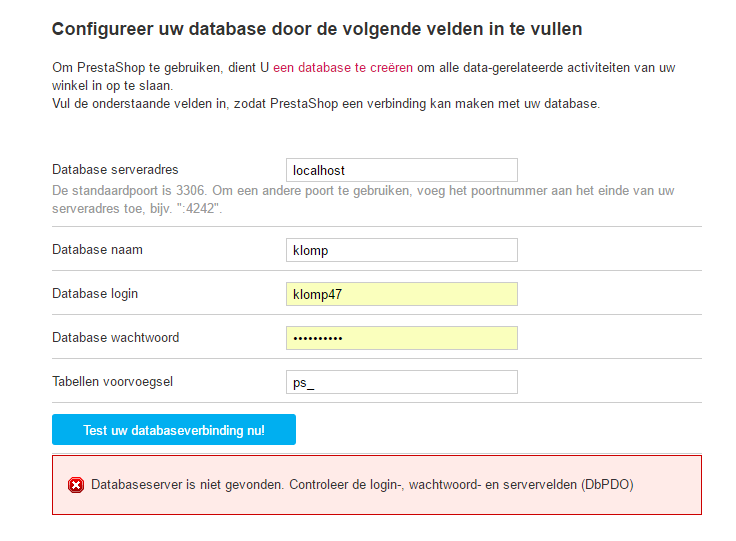Click the '(DbPDO)' text in error box
This screenshot has width=736, height=541.
pos(607,485)
